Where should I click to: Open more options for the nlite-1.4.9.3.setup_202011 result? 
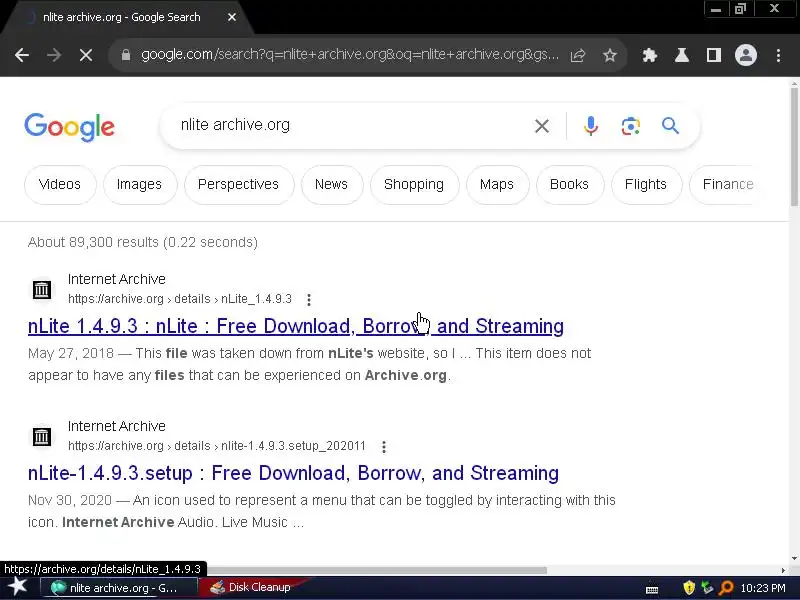[x=384, y=446]
